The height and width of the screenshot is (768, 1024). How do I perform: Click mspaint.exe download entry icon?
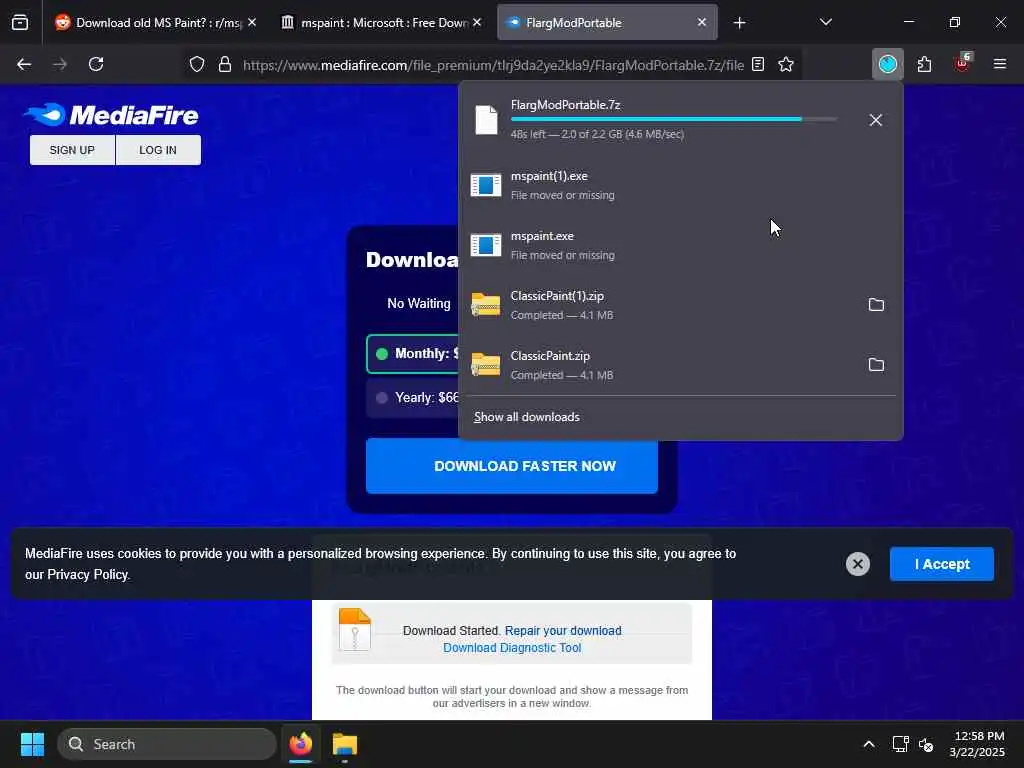click(486, 245)
